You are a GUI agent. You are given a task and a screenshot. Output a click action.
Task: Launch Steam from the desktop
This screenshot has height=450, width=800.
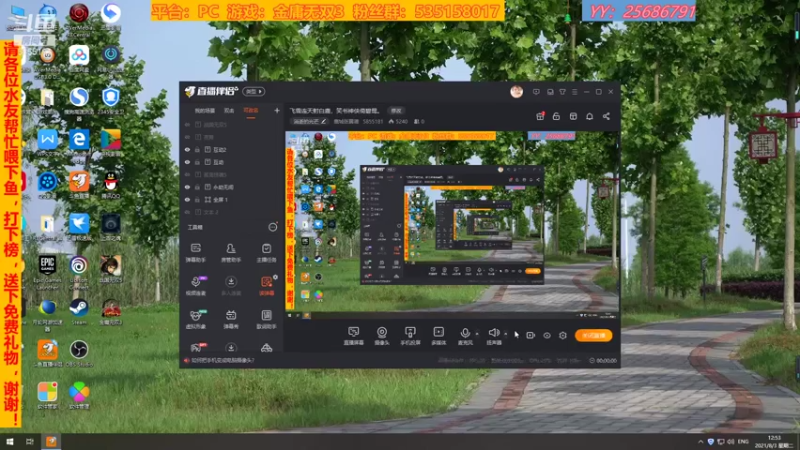[x=79, y=311]
